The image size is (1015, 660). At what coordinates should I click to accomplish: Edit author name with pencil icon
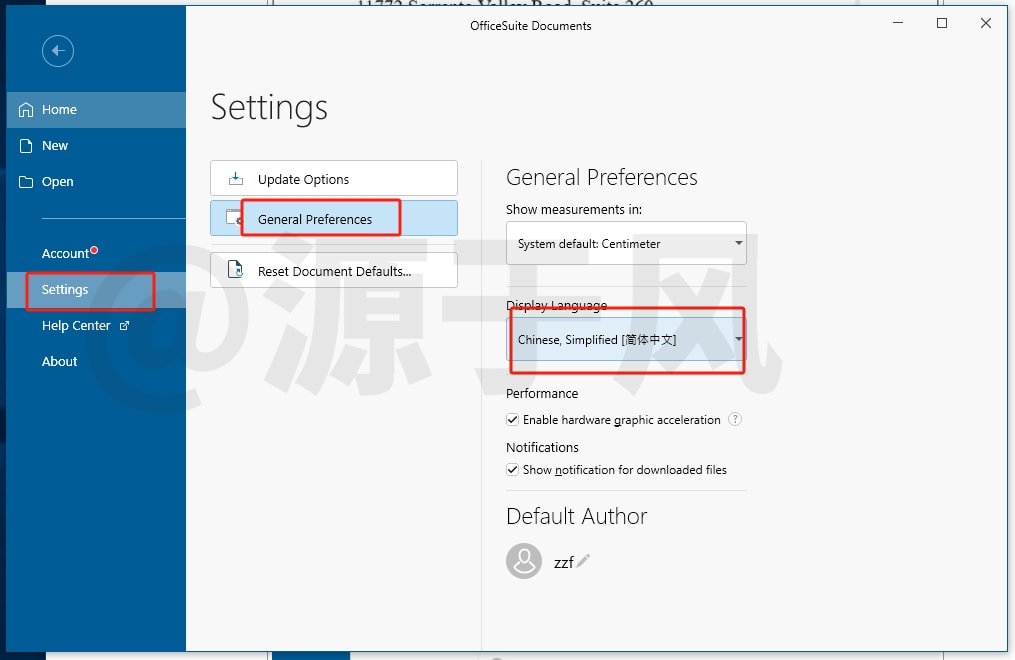583,560
